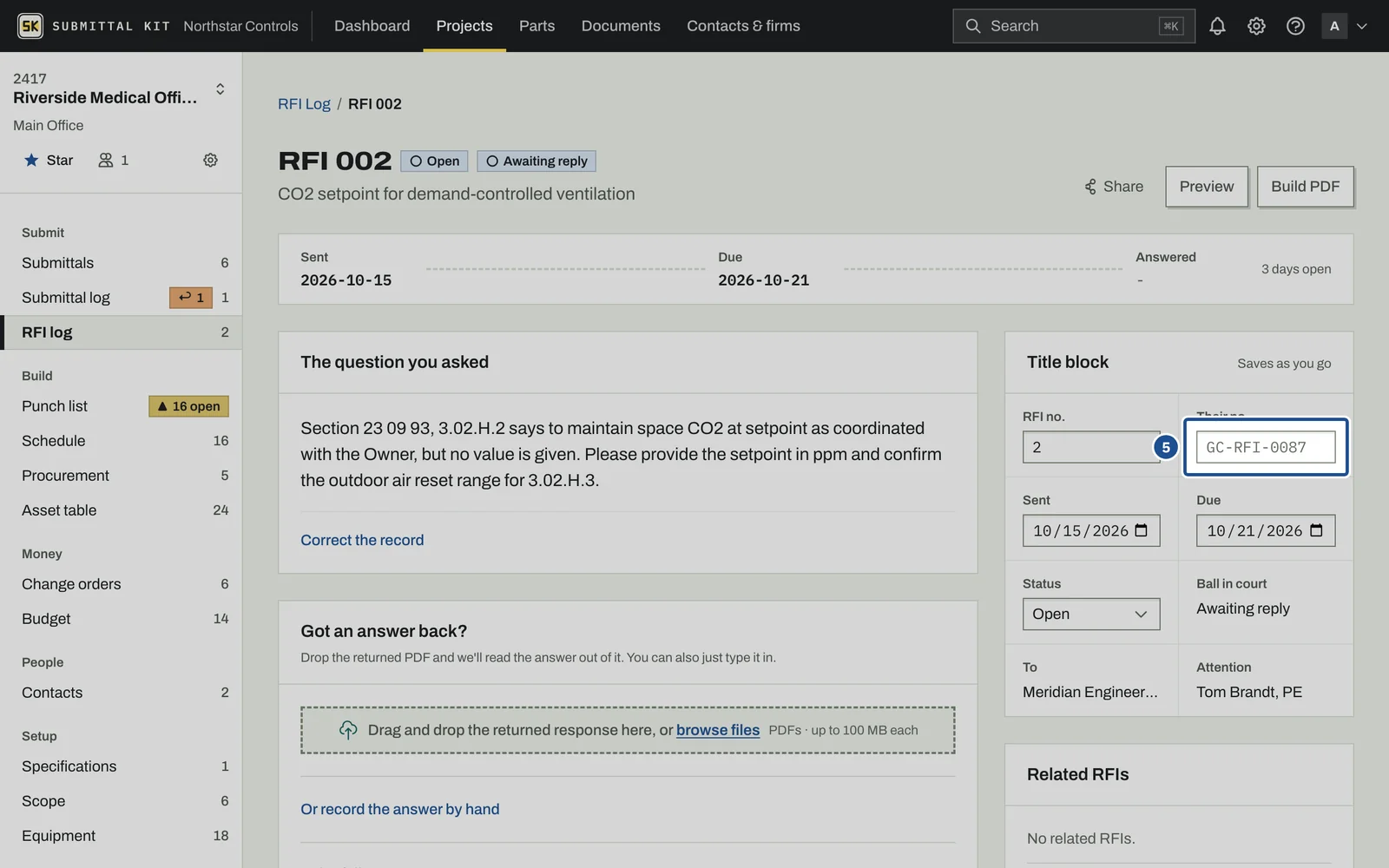Click the project name Riverside Medical Offi...

(x=105, y=97)
